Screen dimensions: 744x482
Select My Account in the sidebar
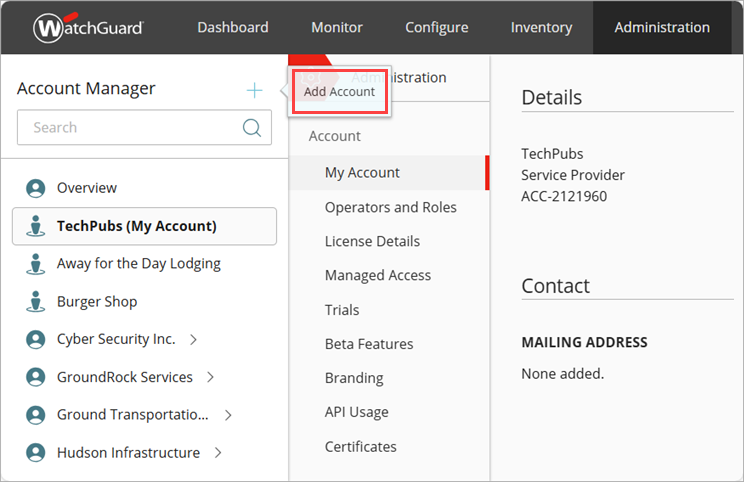[x=389, y=173]
